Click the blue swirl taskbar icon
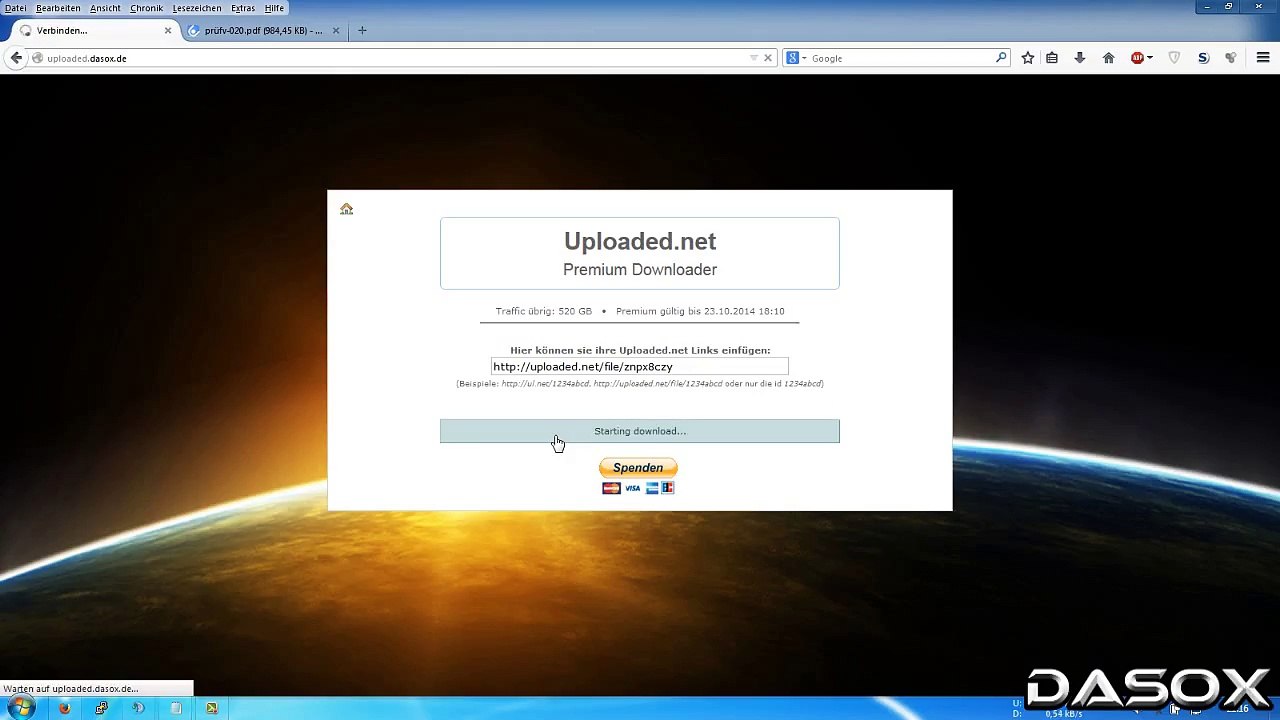The image size is (1280, 720). pyautogui.click(x=138, y=708)
